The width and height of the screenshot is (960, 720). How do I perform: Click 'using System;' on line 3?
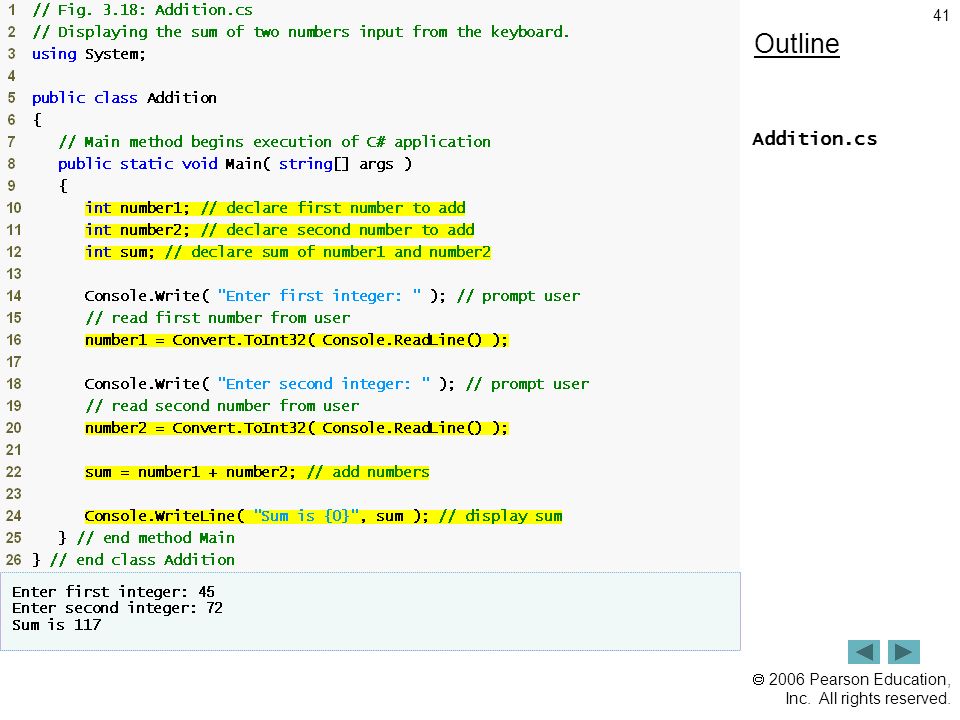pos(89,54)
